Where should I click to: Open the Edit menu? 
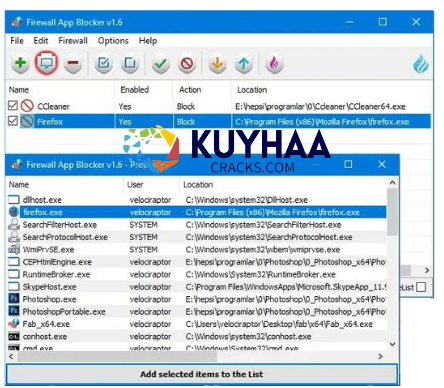pyautogui.click(x=41, y=41)
